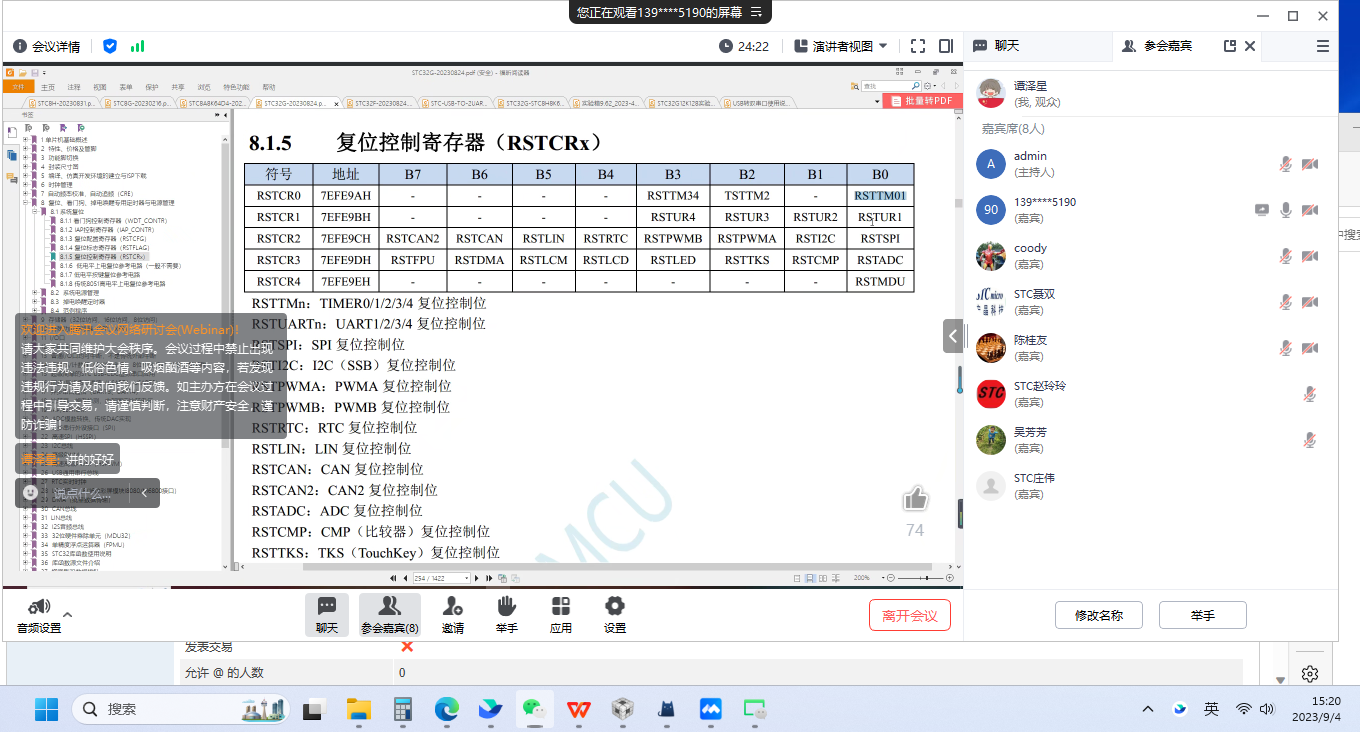Enter full screen mode in the meeting
The image size is (1360, 732).
click(918, 46)
